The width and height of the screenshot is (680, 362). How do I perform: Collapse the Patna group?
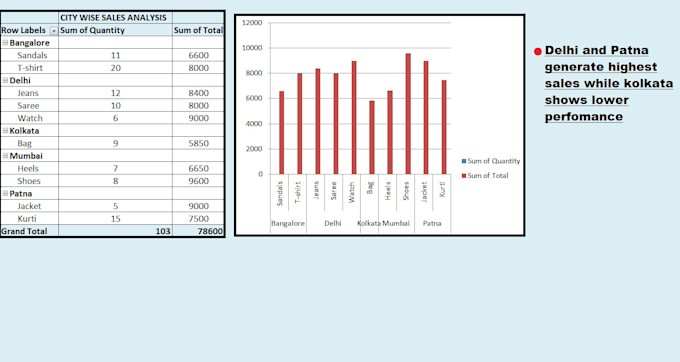tap(5, 193)
